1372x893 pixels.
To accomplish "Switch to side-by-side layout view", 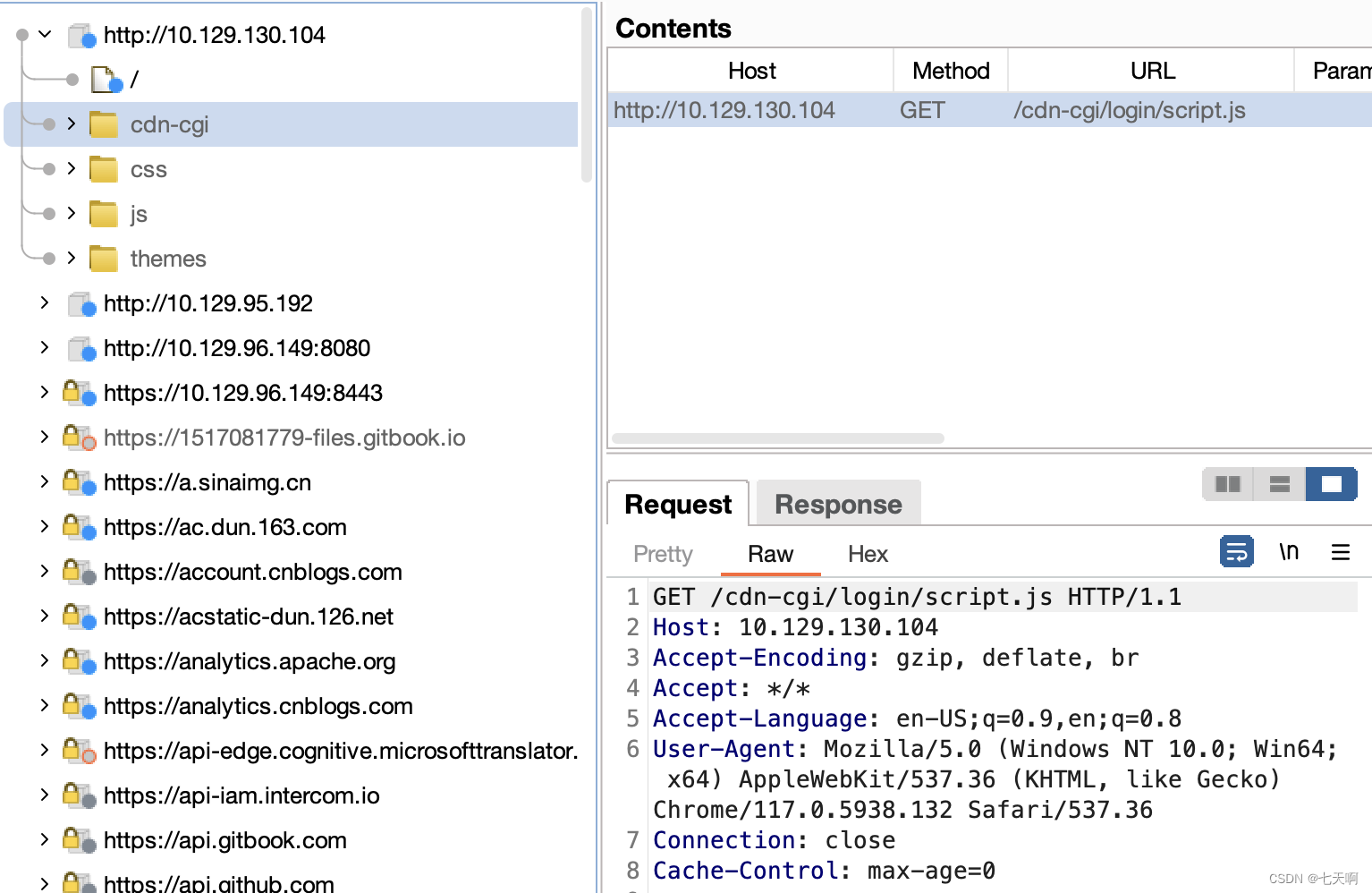I will pyautogui.click(x=1228, y=484).
